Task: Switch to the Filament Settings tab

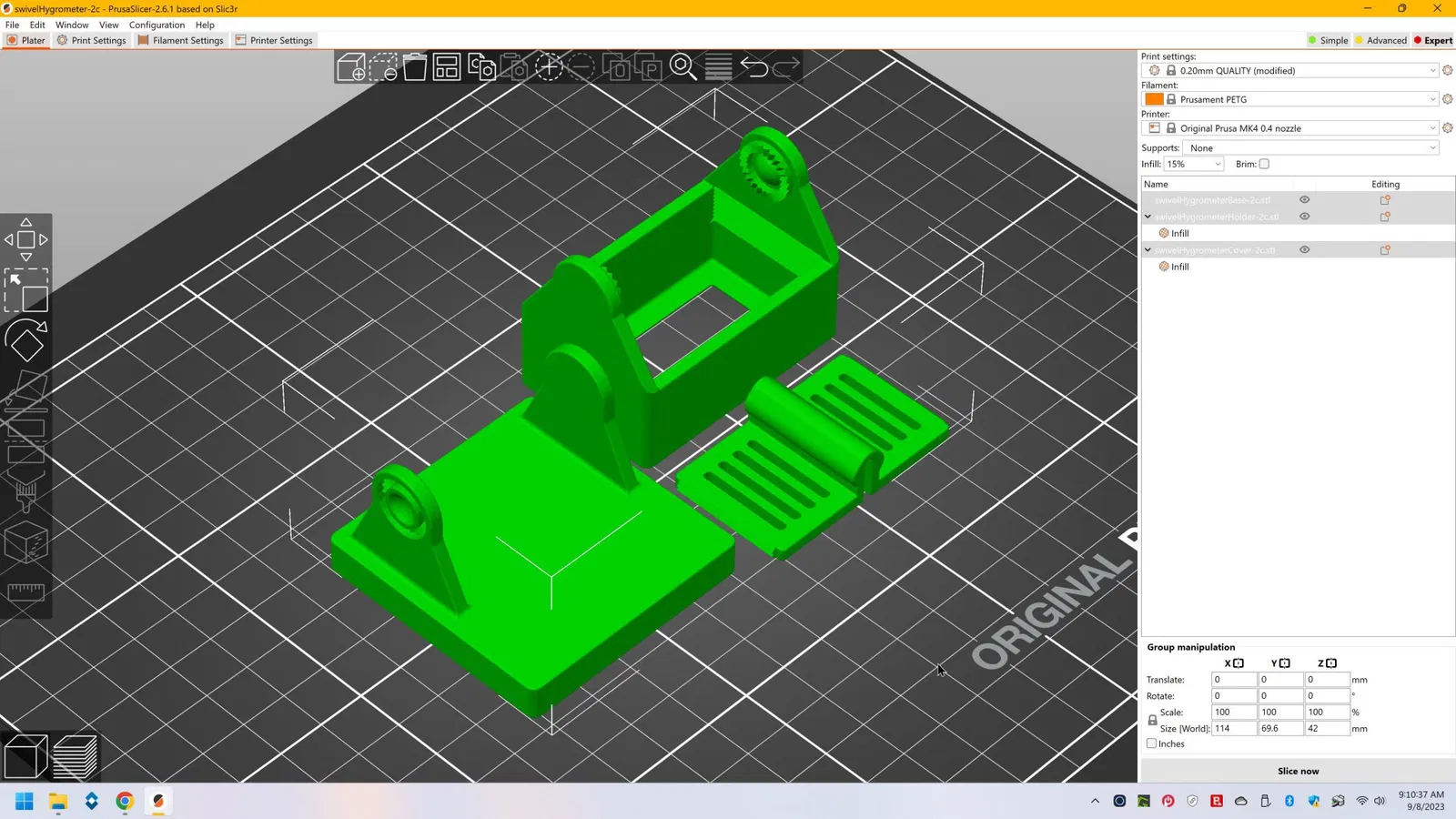Action: pos(181,40)
